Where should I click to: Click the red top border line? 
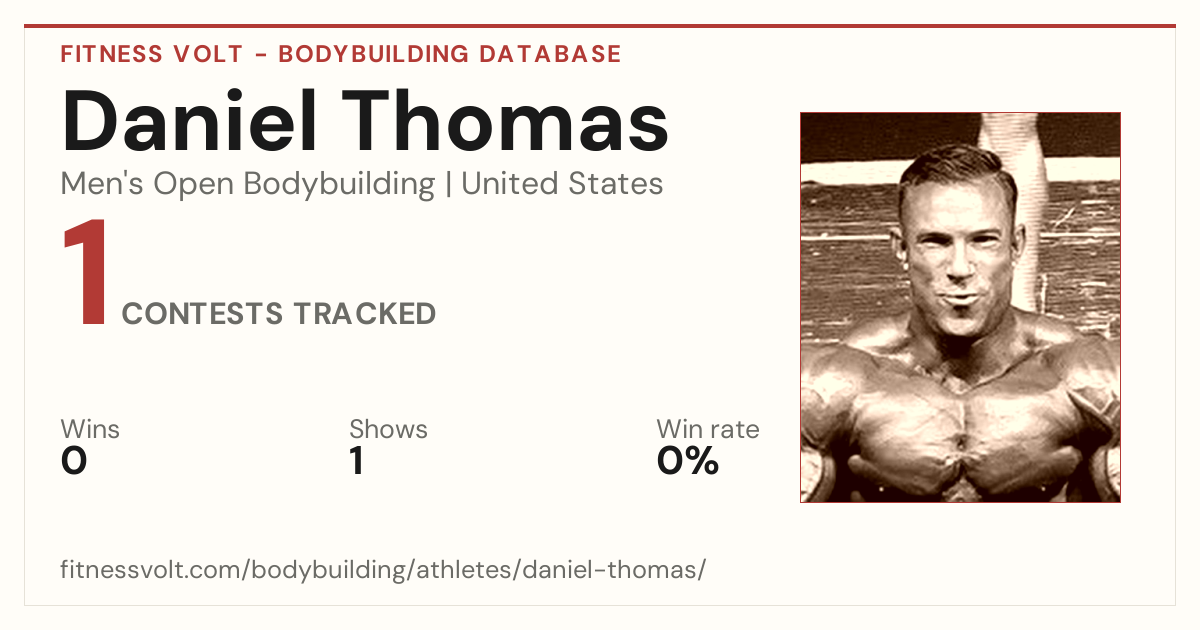(x=600, y=26)
